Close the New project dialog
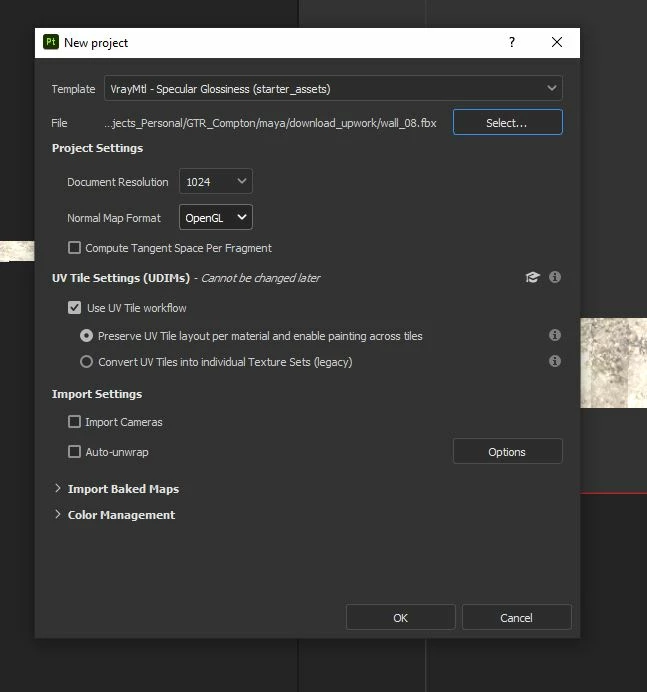The height and width of the screenshot is (692, 647). [557, 42]
